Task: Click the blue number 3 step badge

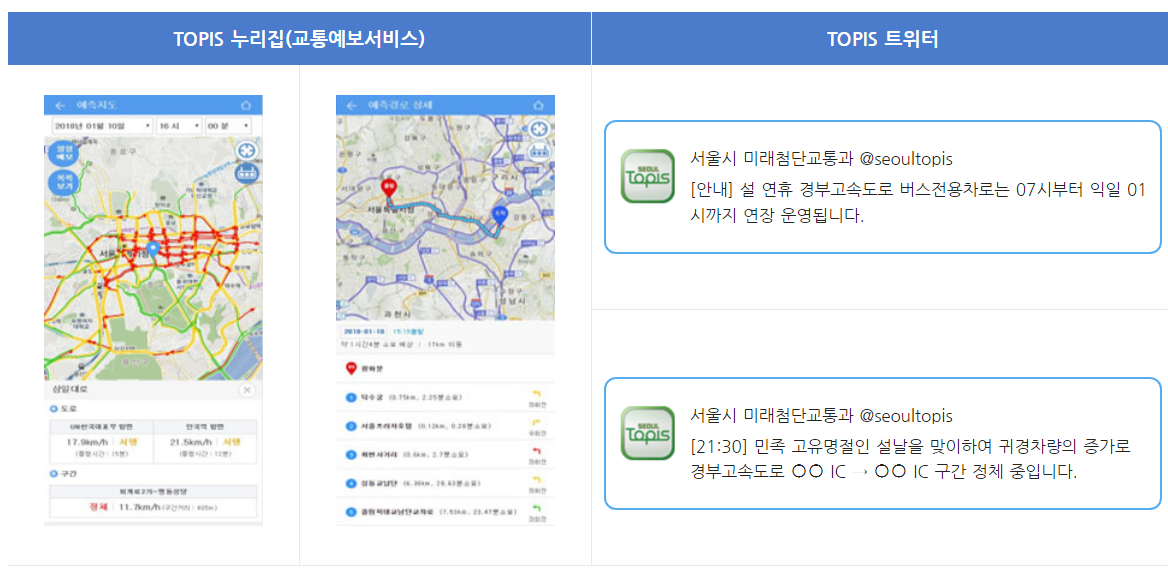Action: point(351,455)
